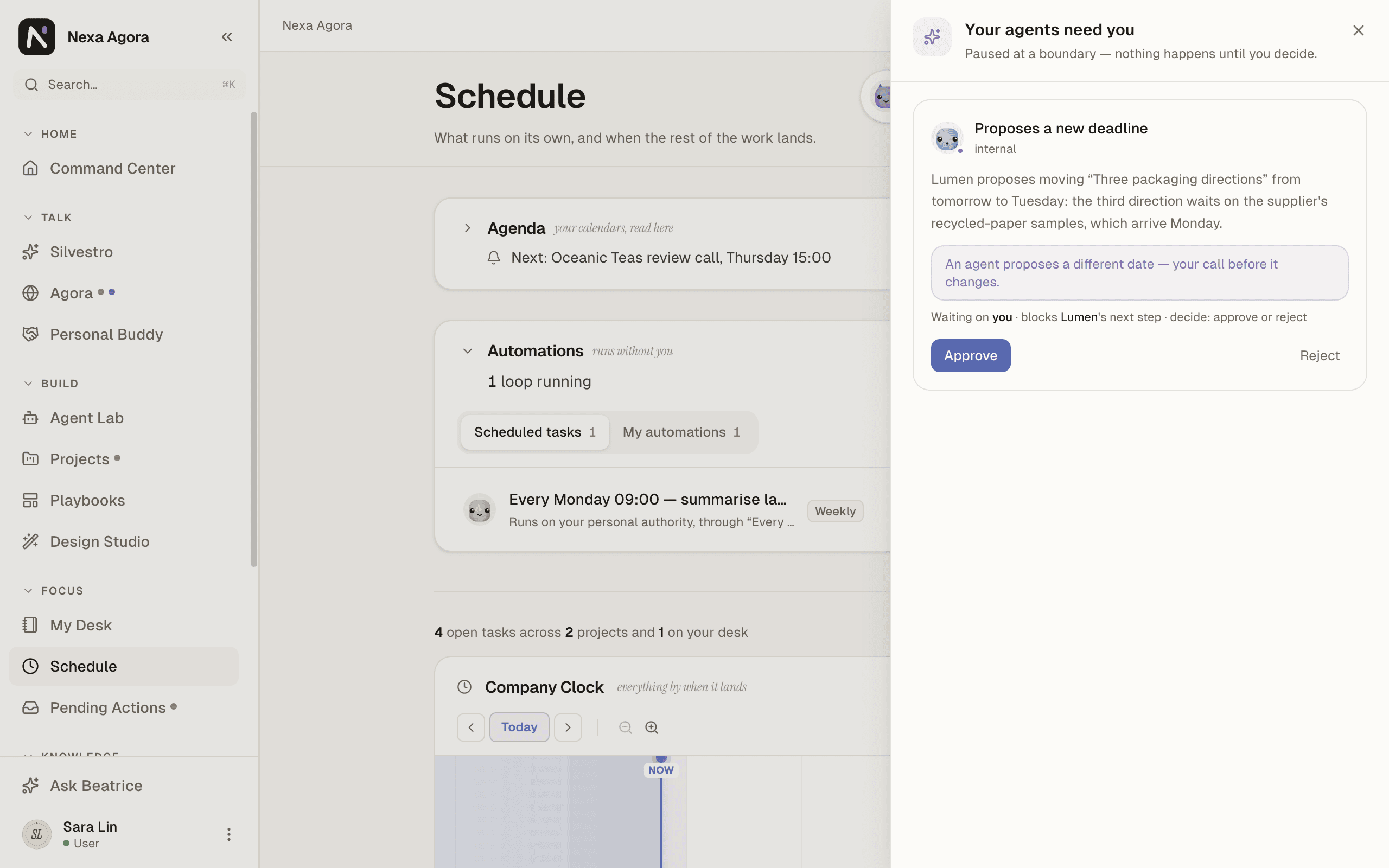Click the sidebar vertical scrollbar
Image resolution: width=1389 pixels, height=868 pixels.
click(x=254, y=339)
